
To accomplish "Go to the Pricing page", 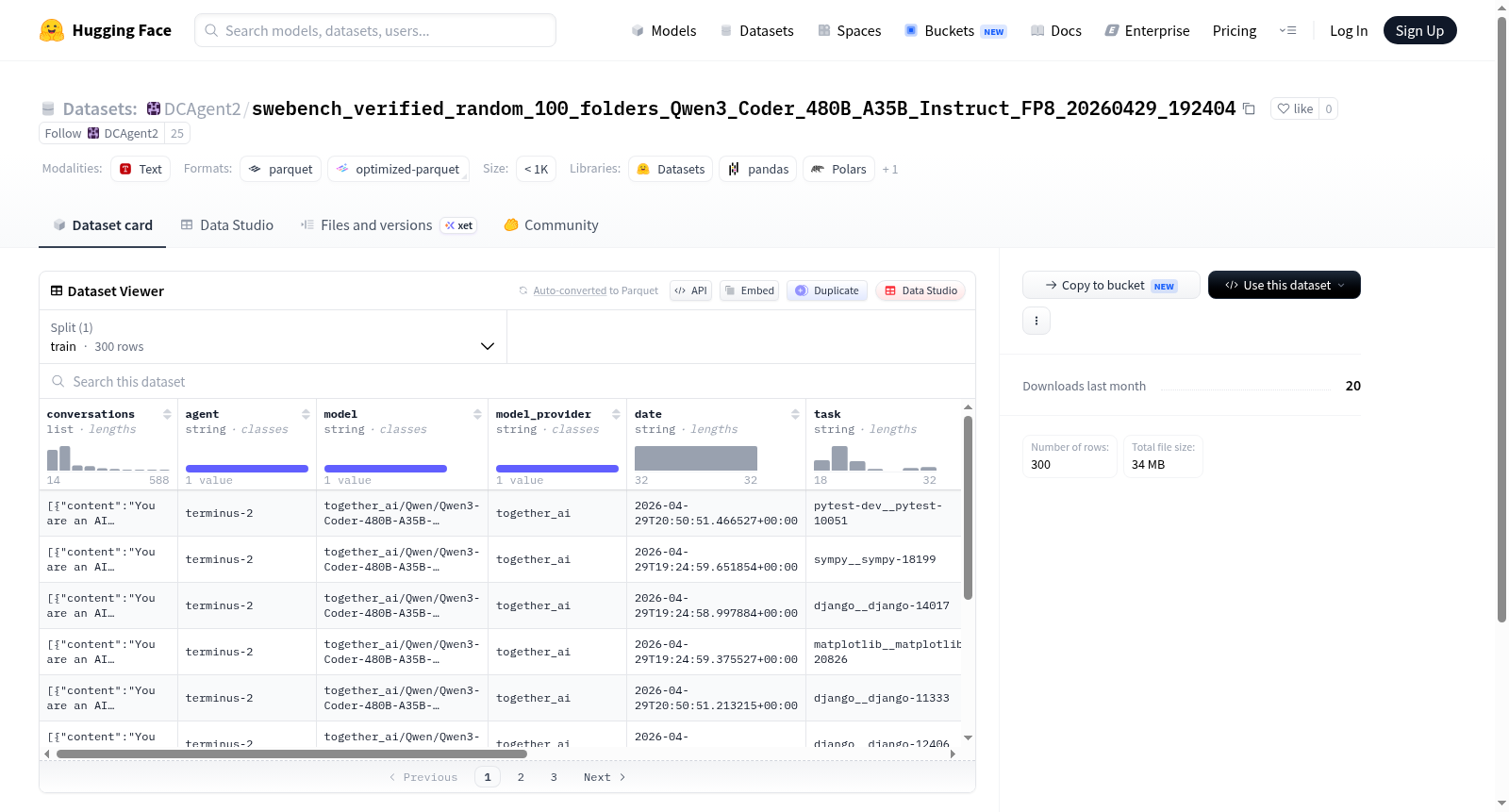I will coord(1235,30).
